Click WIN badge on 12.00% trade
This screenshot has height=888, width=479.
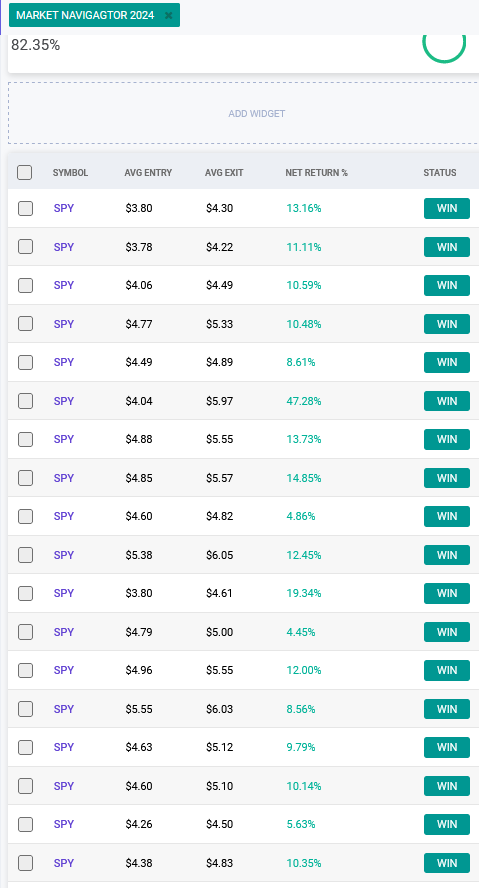coord(447,671)
